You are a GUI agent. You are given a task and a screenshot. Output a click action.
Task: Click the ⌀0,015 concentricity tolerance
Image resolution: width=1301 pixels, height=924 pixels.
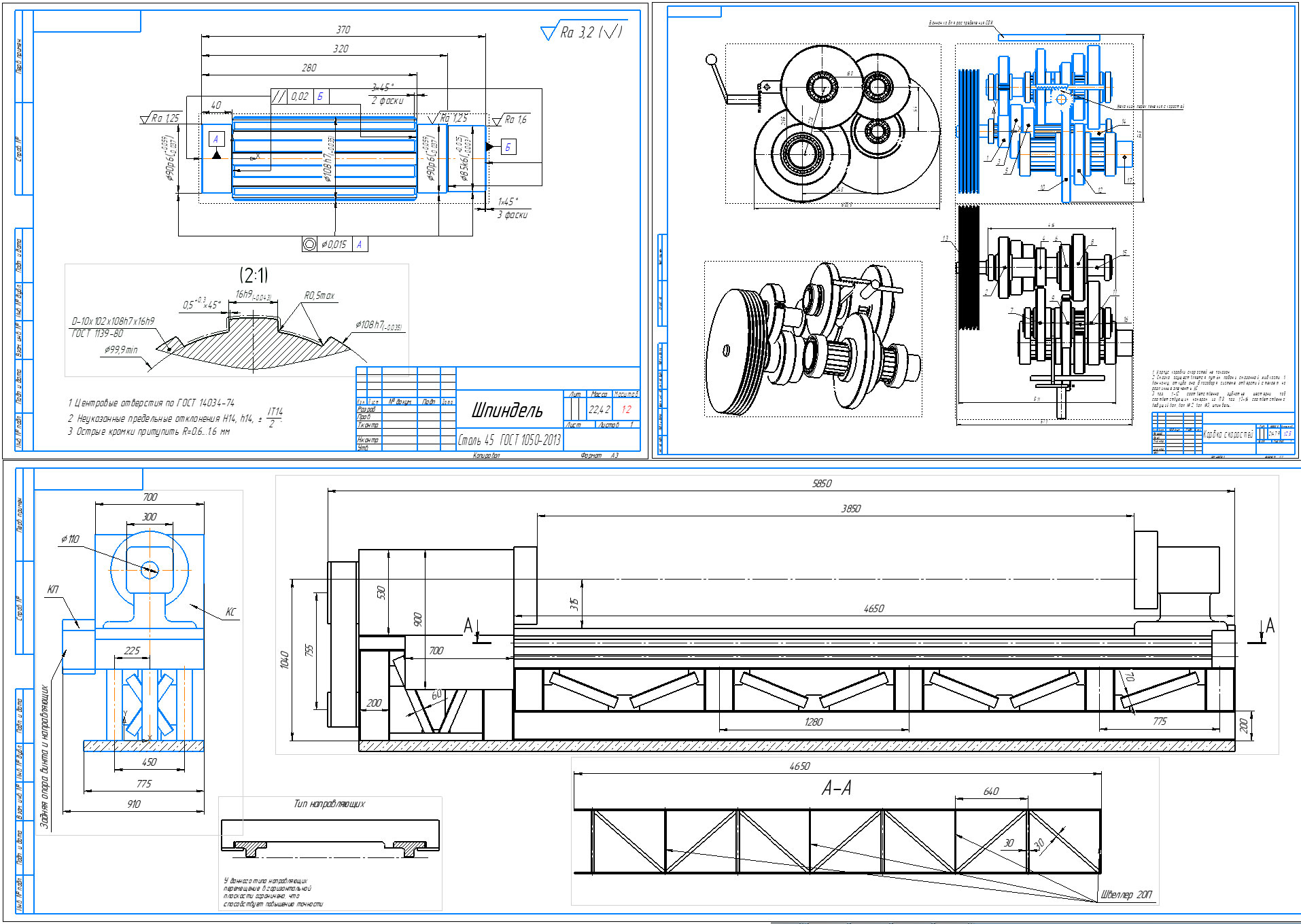pos(334,244)
